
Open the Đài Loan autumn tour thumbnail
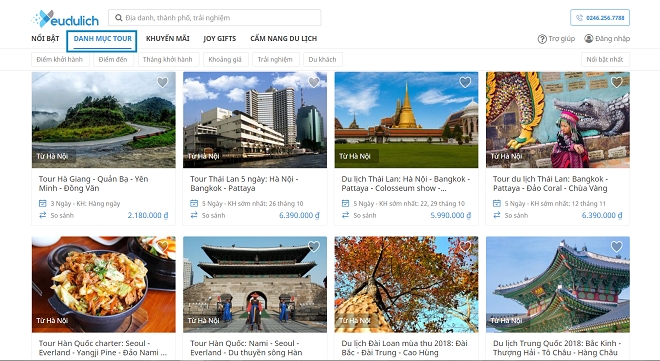point(406,284)
